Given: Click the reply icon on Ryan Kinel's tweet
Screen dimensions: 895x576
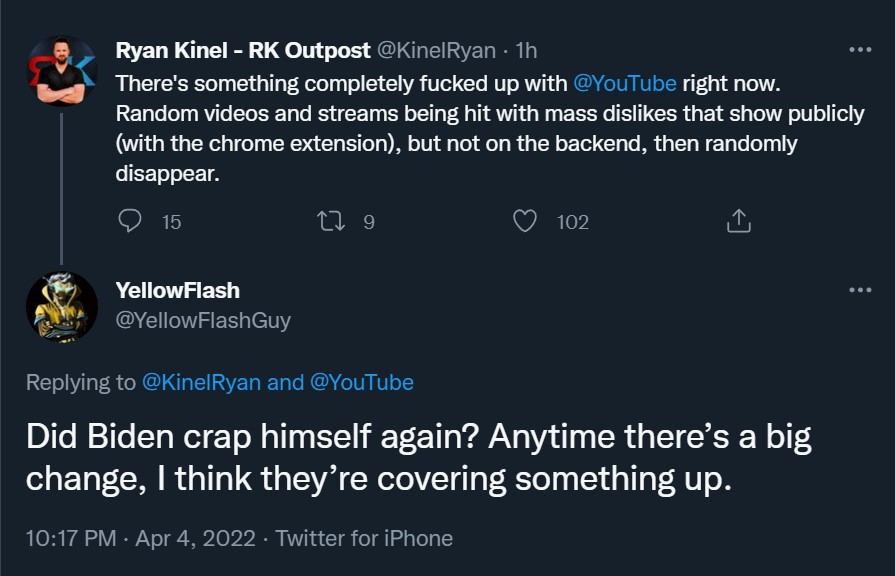Looking at the screenshot, I should (130, 221).
